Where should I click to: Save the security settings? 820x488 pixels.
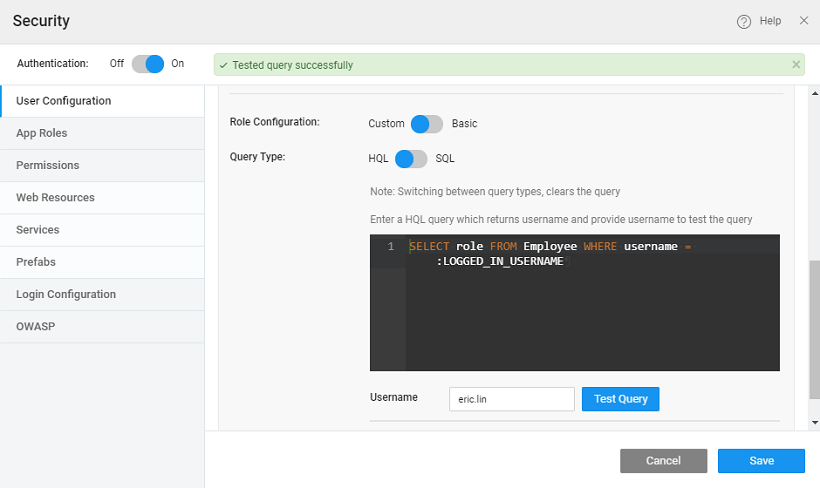click(x=760, y=461)
